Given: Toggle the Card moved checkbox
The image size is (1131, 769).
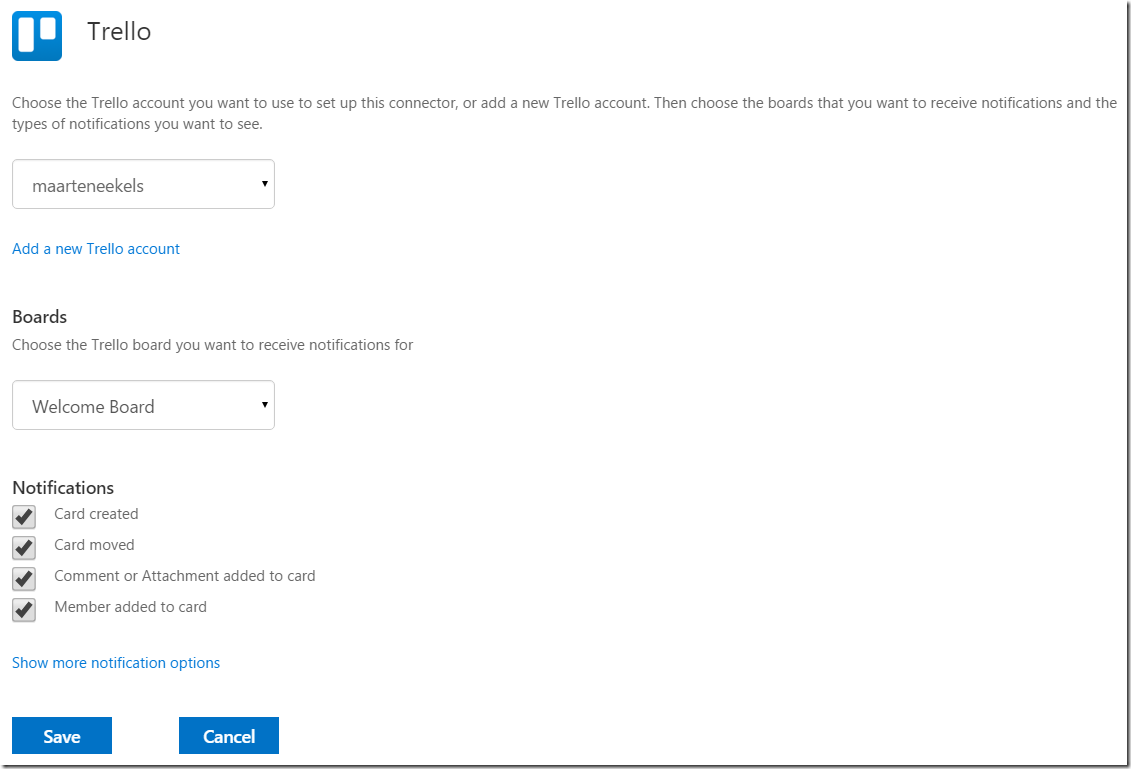Looking at the screenshot, I should tap(24, 547).
